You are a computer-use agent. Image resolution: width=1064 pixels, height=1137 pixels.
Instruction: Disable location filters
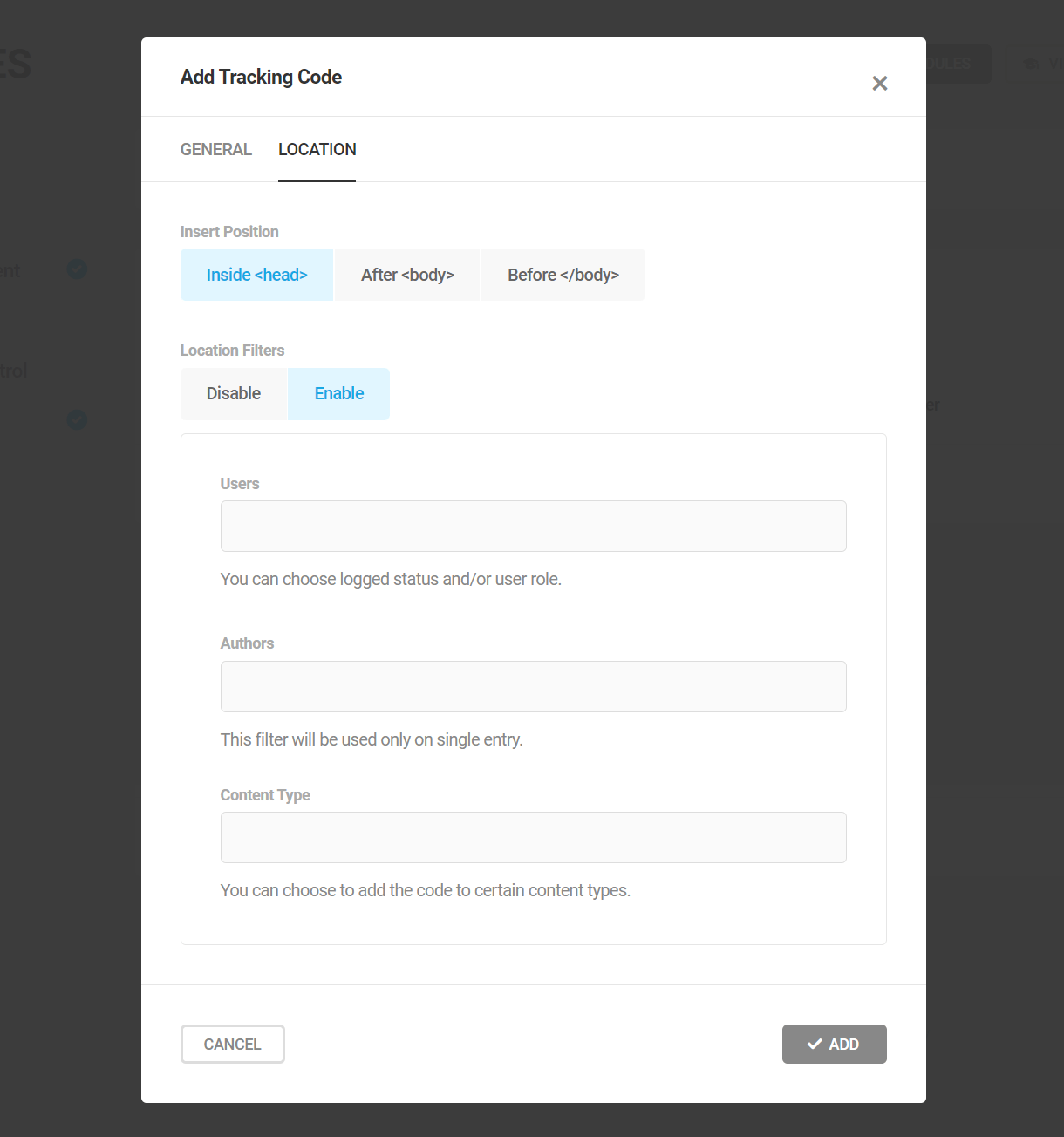point(234,393)
